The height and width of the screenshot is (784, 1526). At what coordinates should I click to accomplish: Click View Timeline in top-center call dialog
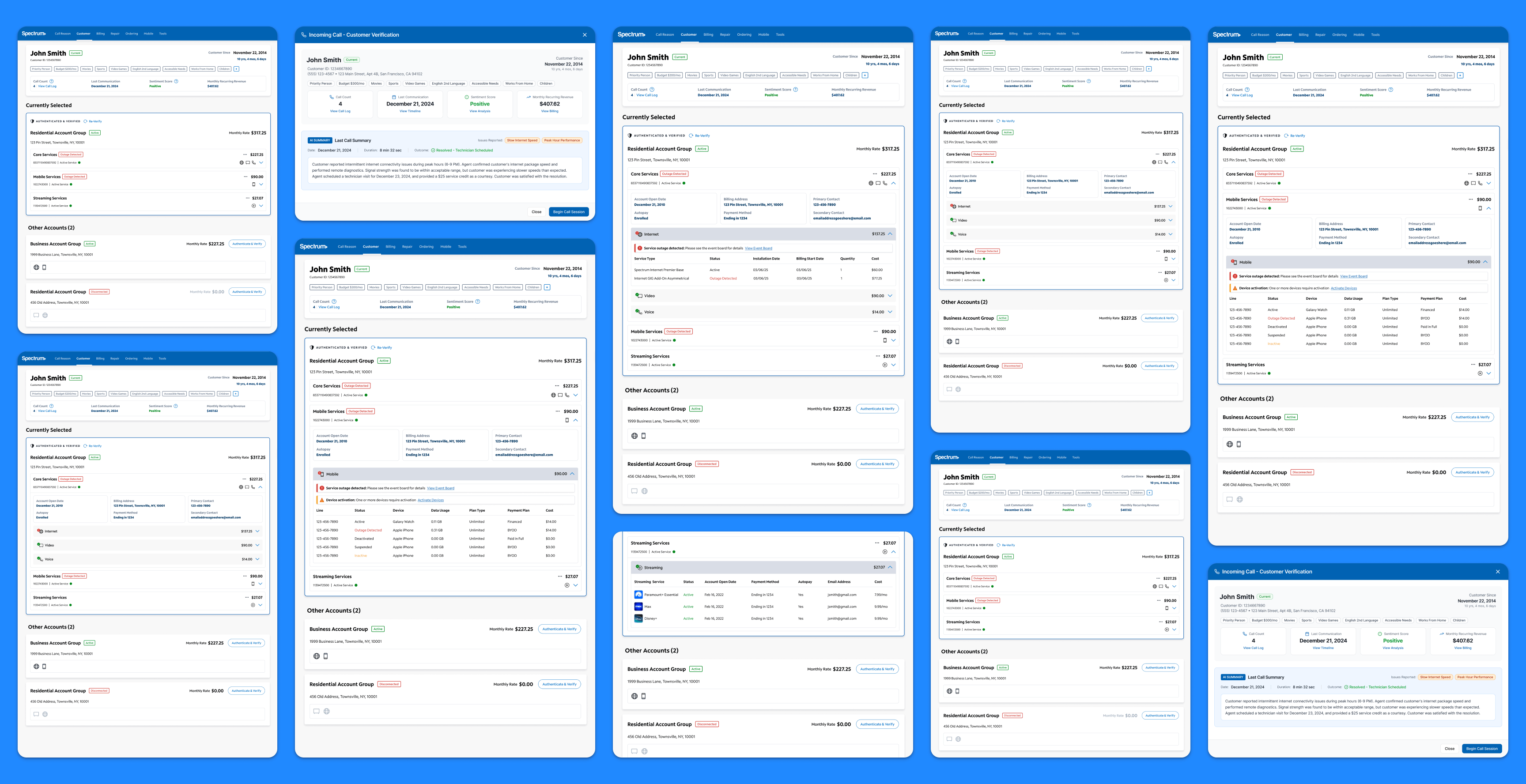pyautogui.click(x=410, y=111)
